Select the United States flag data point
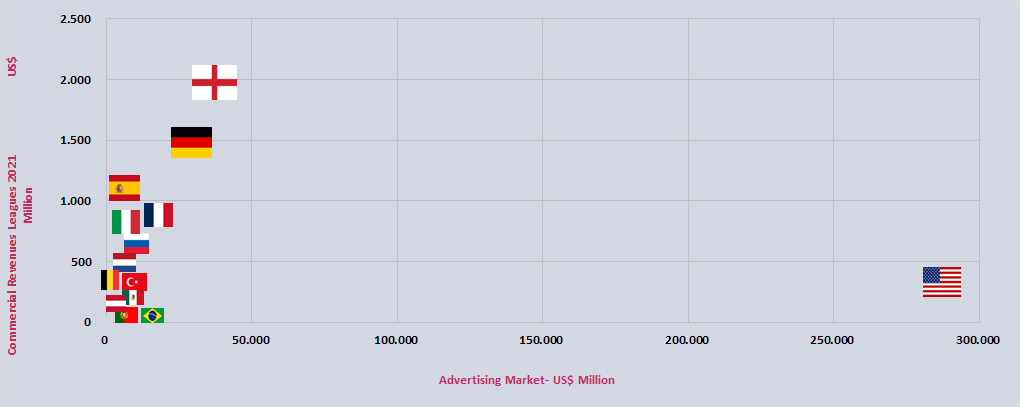 941,282
